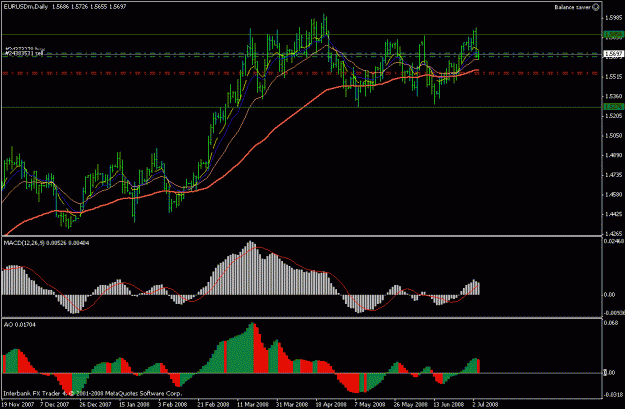Click the '15 Jan 2008' date label
Screen dimensions: 625x409
pos(134,404)
